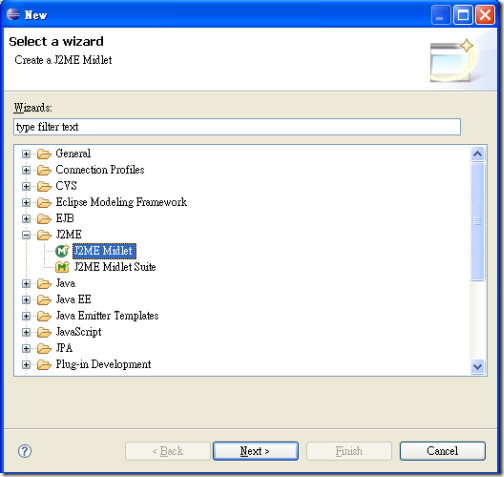The image size is (504, 477).
Task: Expand the Java tree node
Action: (x=26, y=284)
